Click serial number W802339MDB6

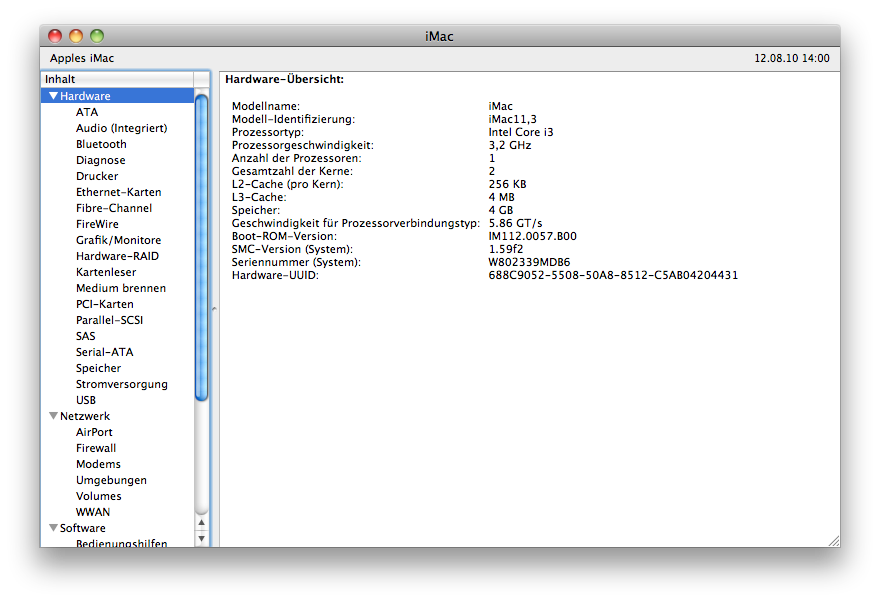[529, 262]
